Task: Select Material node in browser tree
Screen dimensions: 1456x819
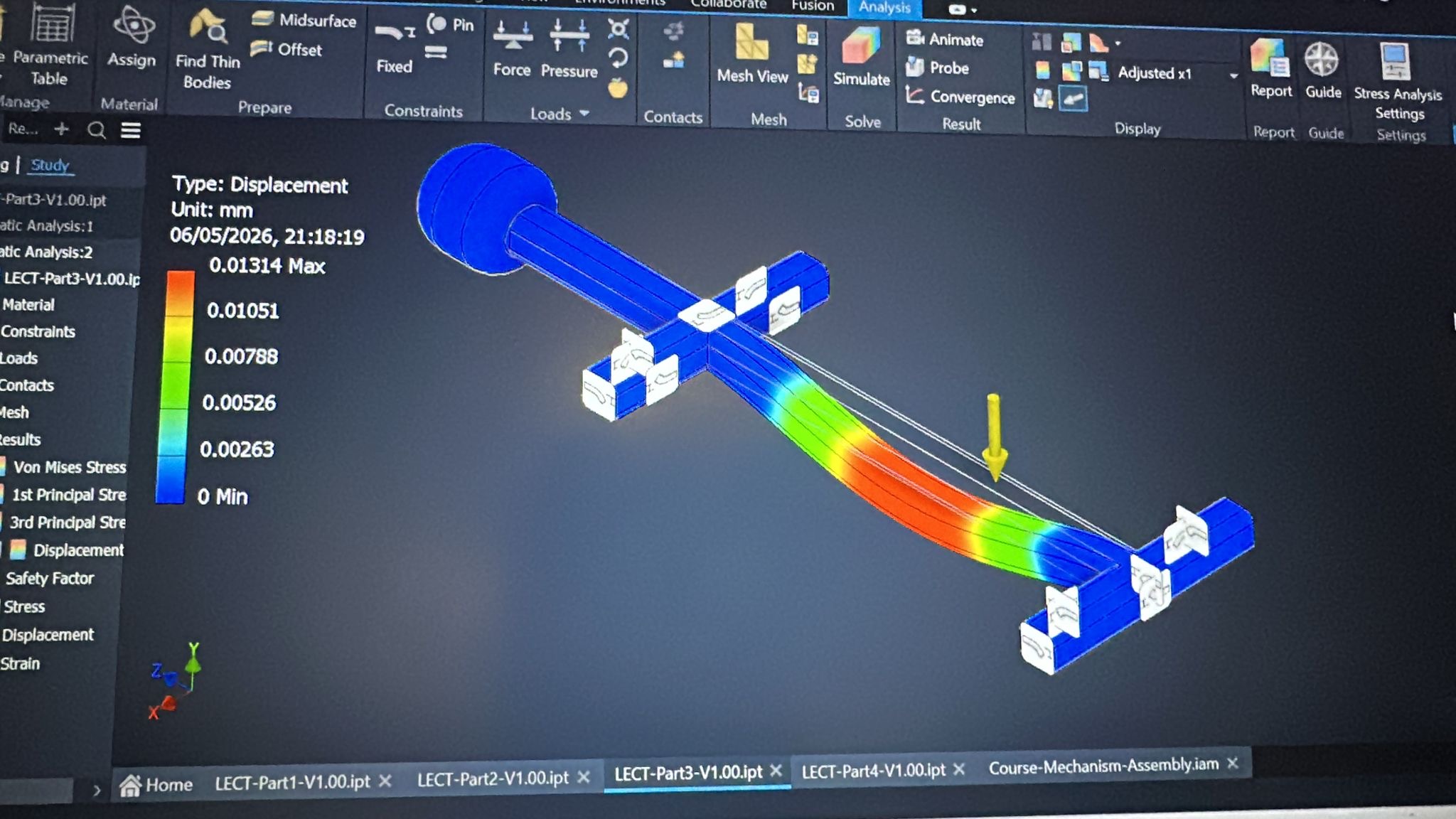Action: coord(28,305)
